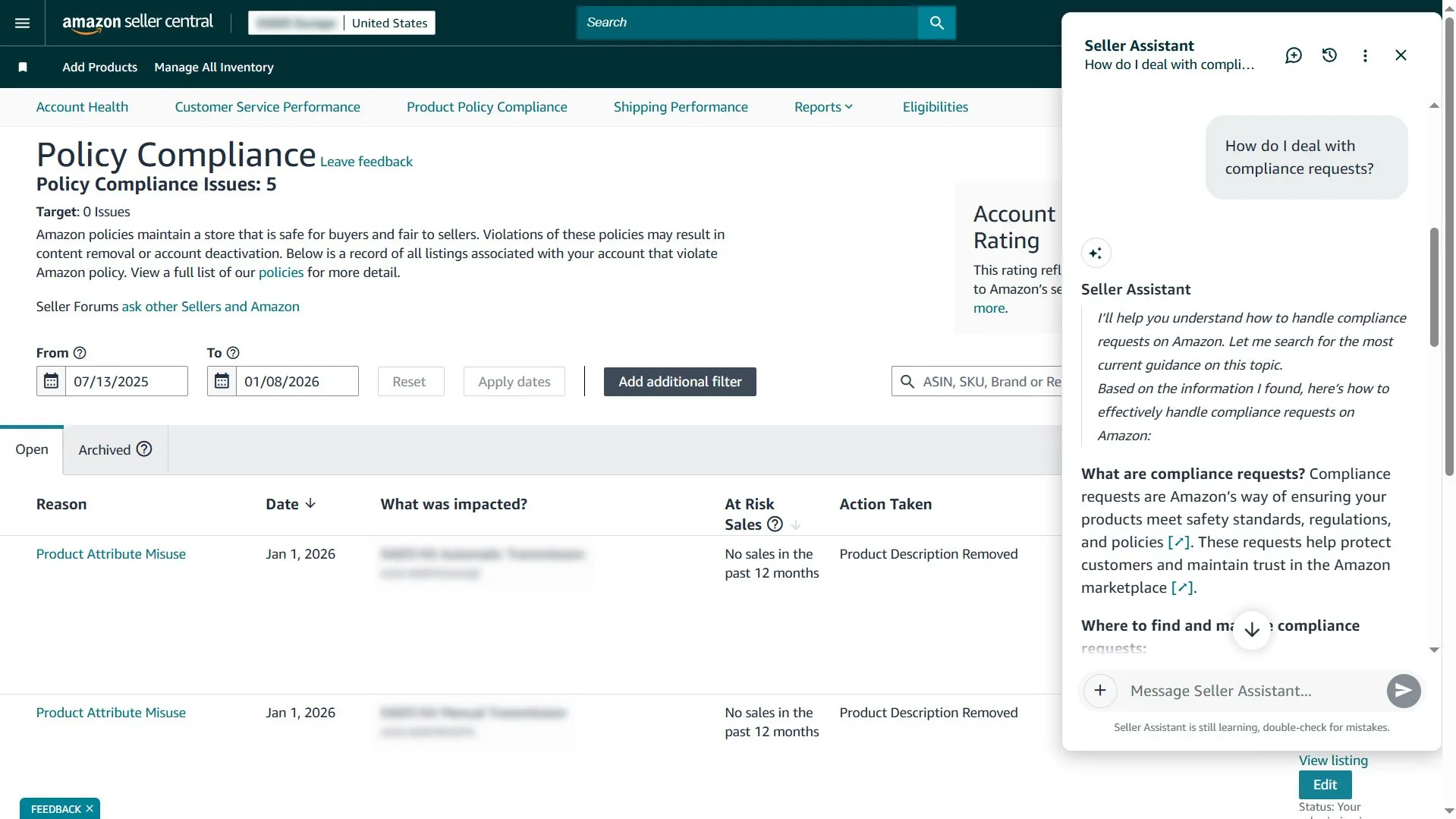The height and width of the screenshot is (819, 1456).
Task: Switch to the Archived tab
Action: coord(105,449)
